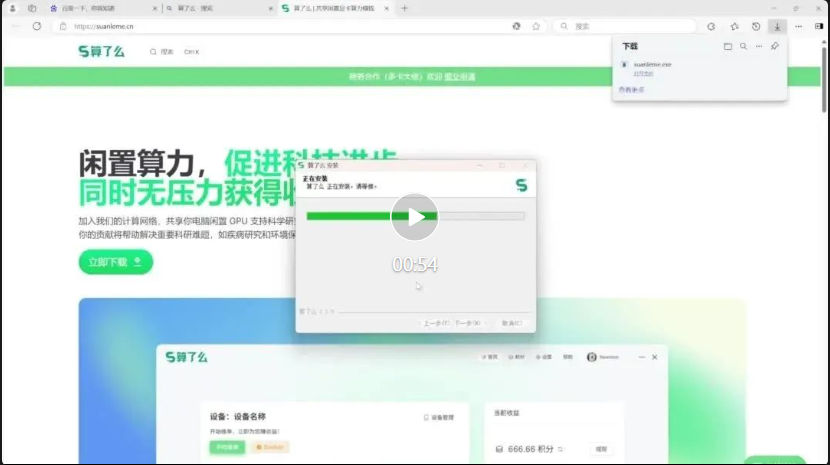Viewport: 830px width, 465px height.
Task: Open the browser history icon
Action: (756, 26)
